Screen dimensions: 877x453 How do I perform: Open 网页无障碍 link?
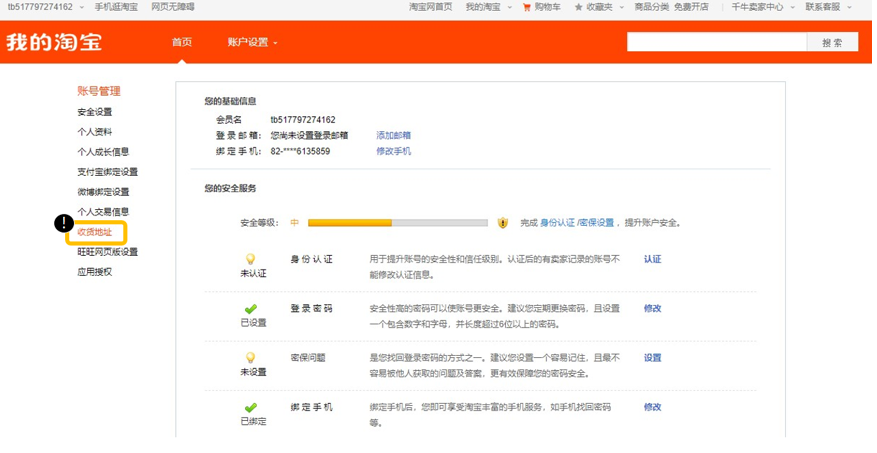click(x=173, y=7)
